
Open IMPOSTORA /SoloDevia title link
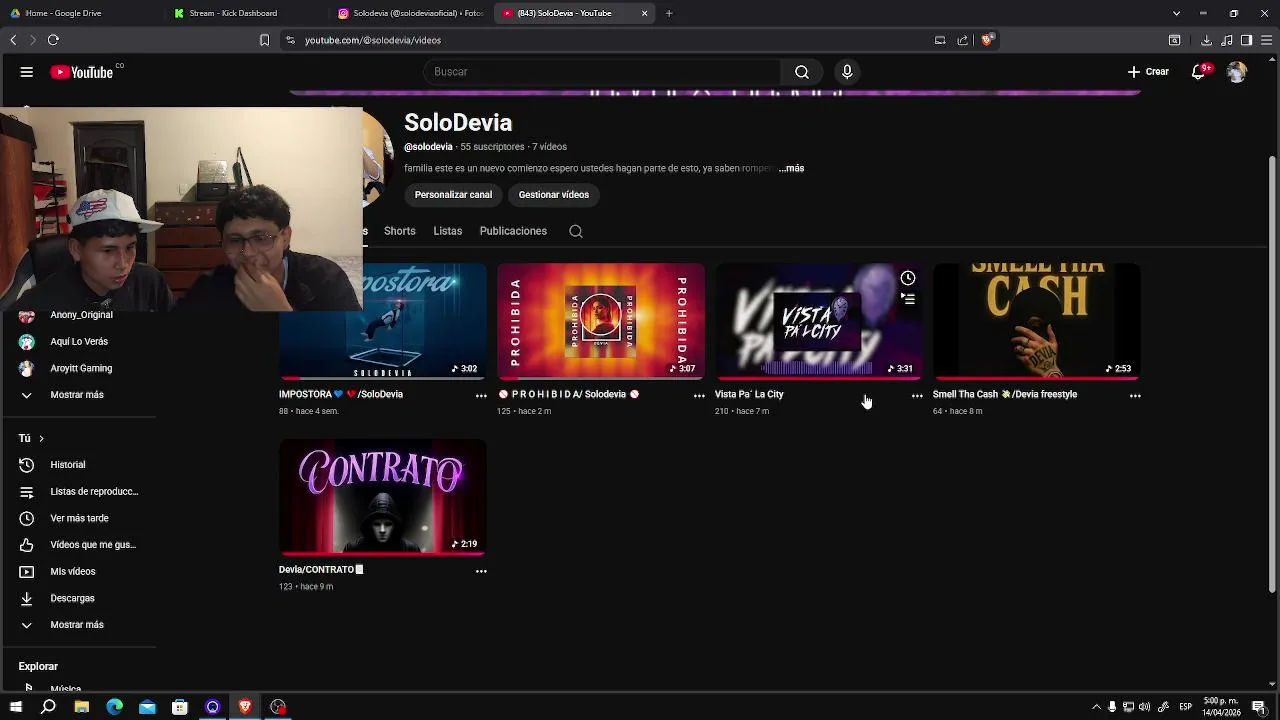click(x=341, y=394)
